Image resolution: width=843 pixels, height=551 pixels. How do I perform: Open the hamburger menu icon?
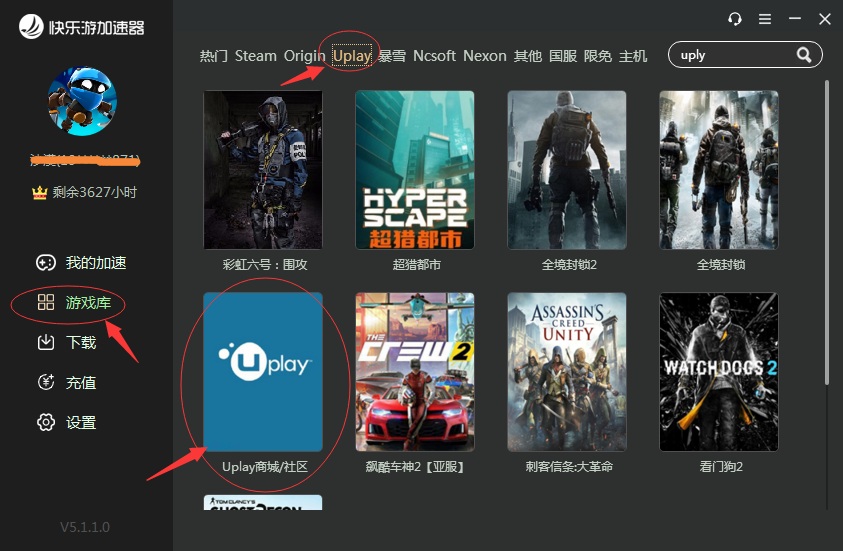[765, 19]
